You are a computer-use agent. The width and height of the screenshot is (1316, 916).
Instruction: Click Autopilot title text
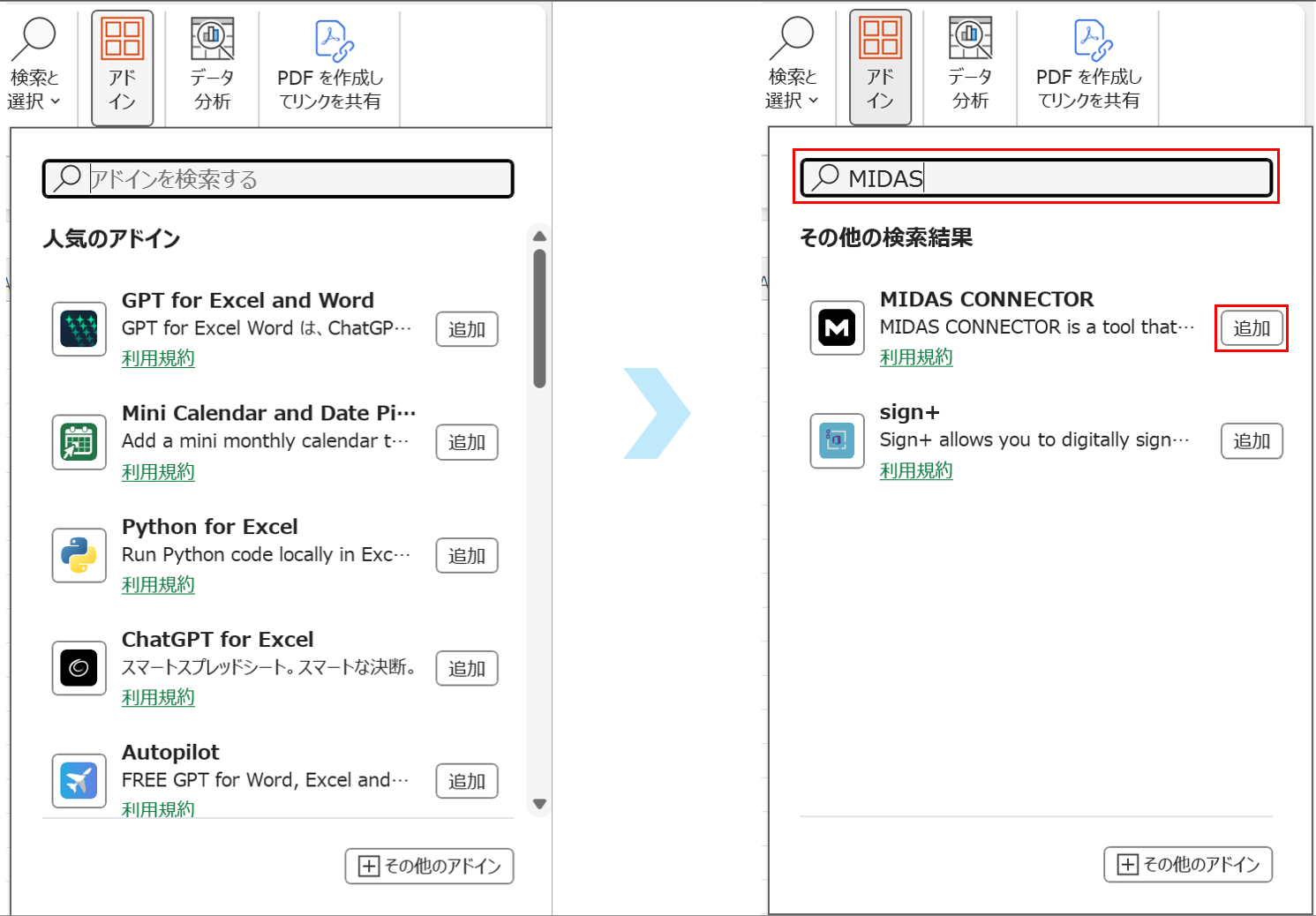(x=170, y=752)
